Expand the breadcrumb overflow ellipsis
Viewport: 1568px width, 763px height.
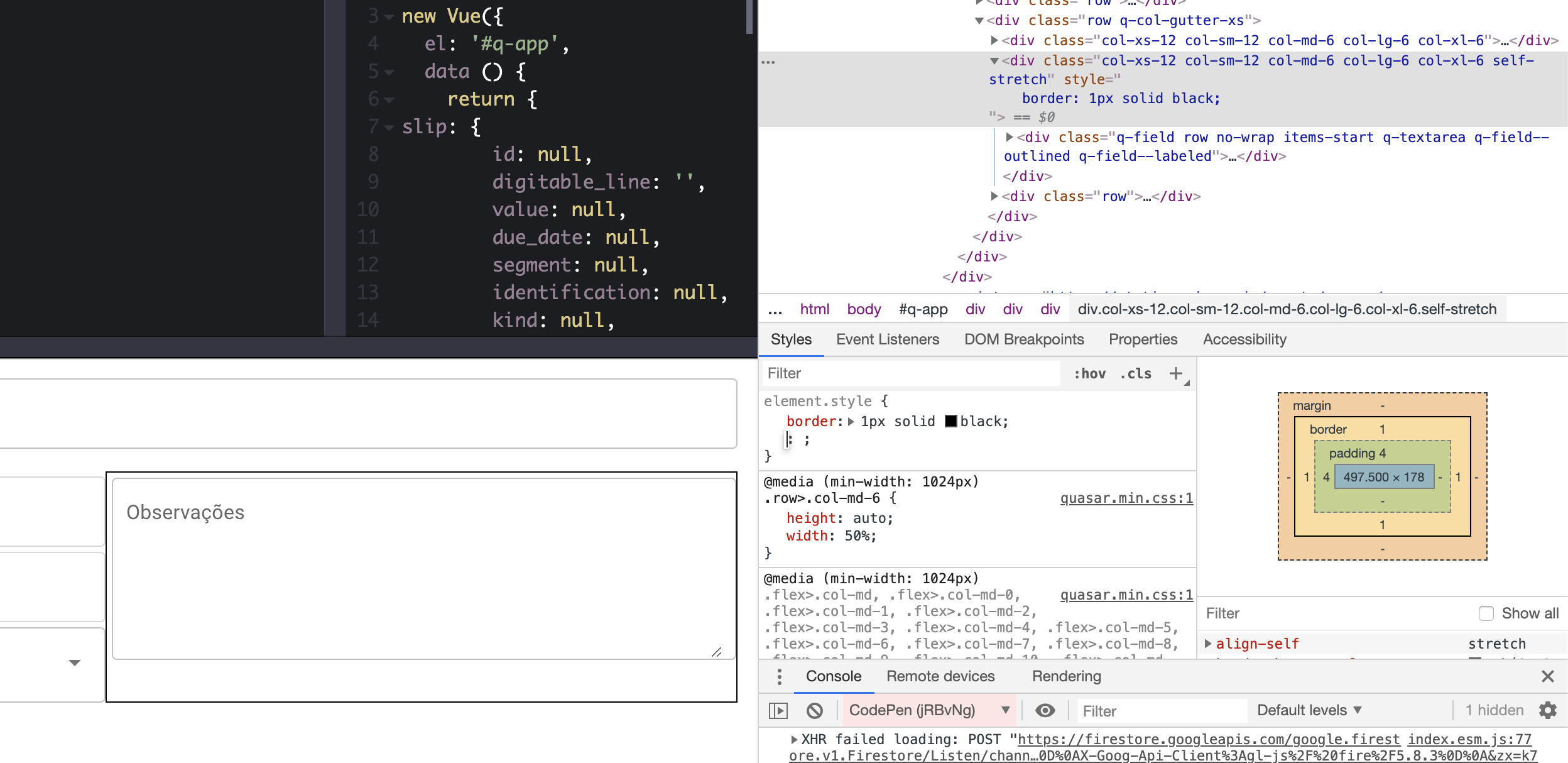tap(775, 309)
